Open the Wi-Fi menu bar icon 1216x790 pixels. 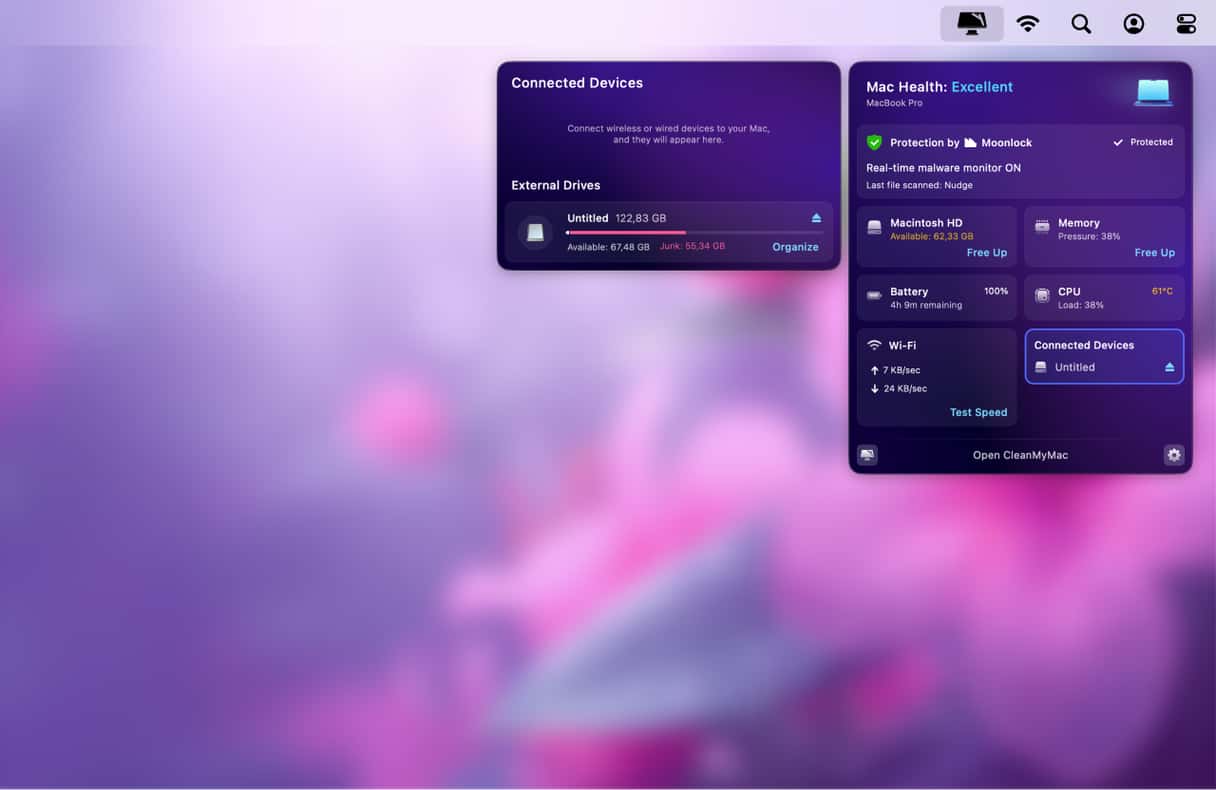[x=1027, y=24]
